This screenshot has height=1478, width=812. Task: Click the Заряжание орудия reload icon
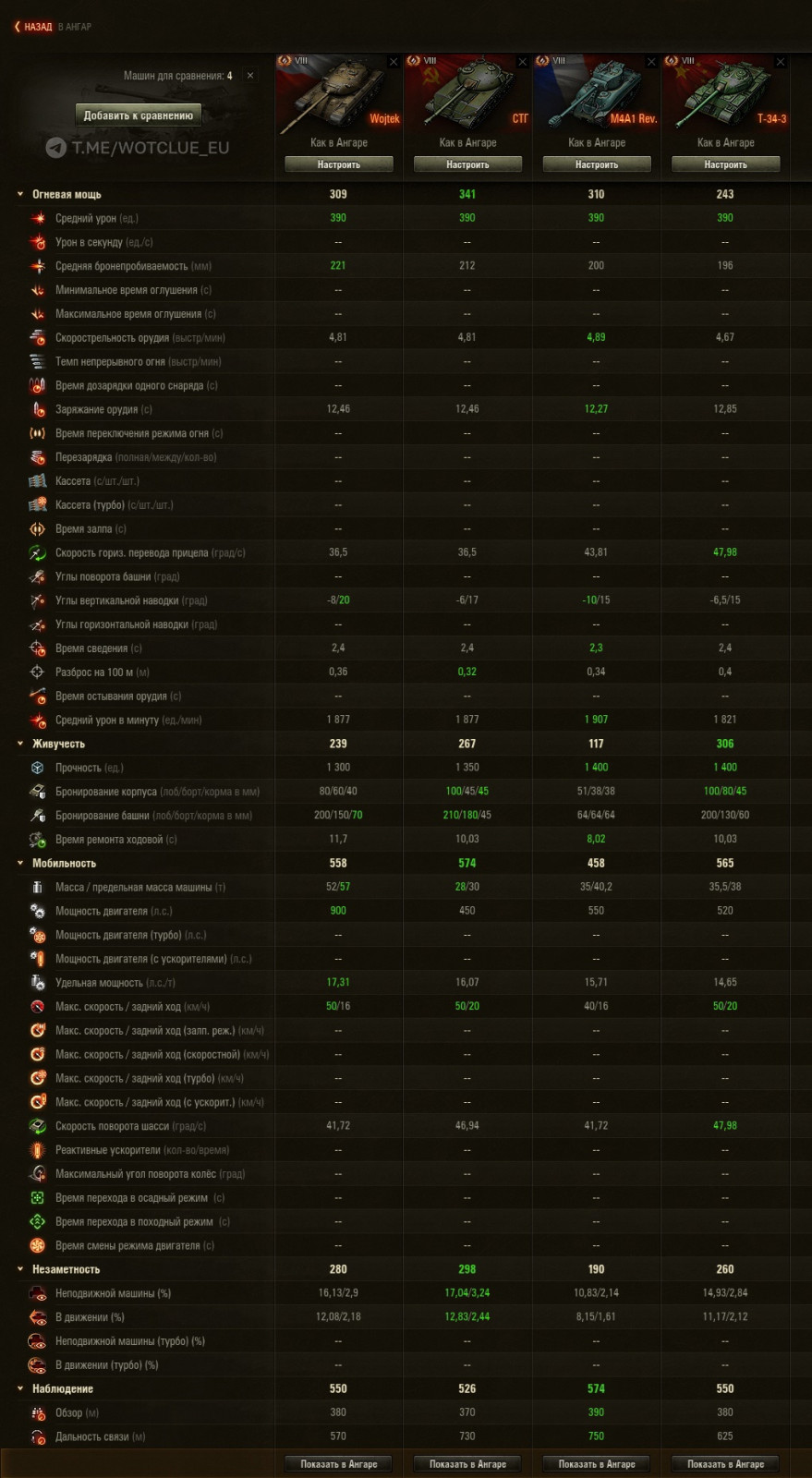tap(38, 409)
